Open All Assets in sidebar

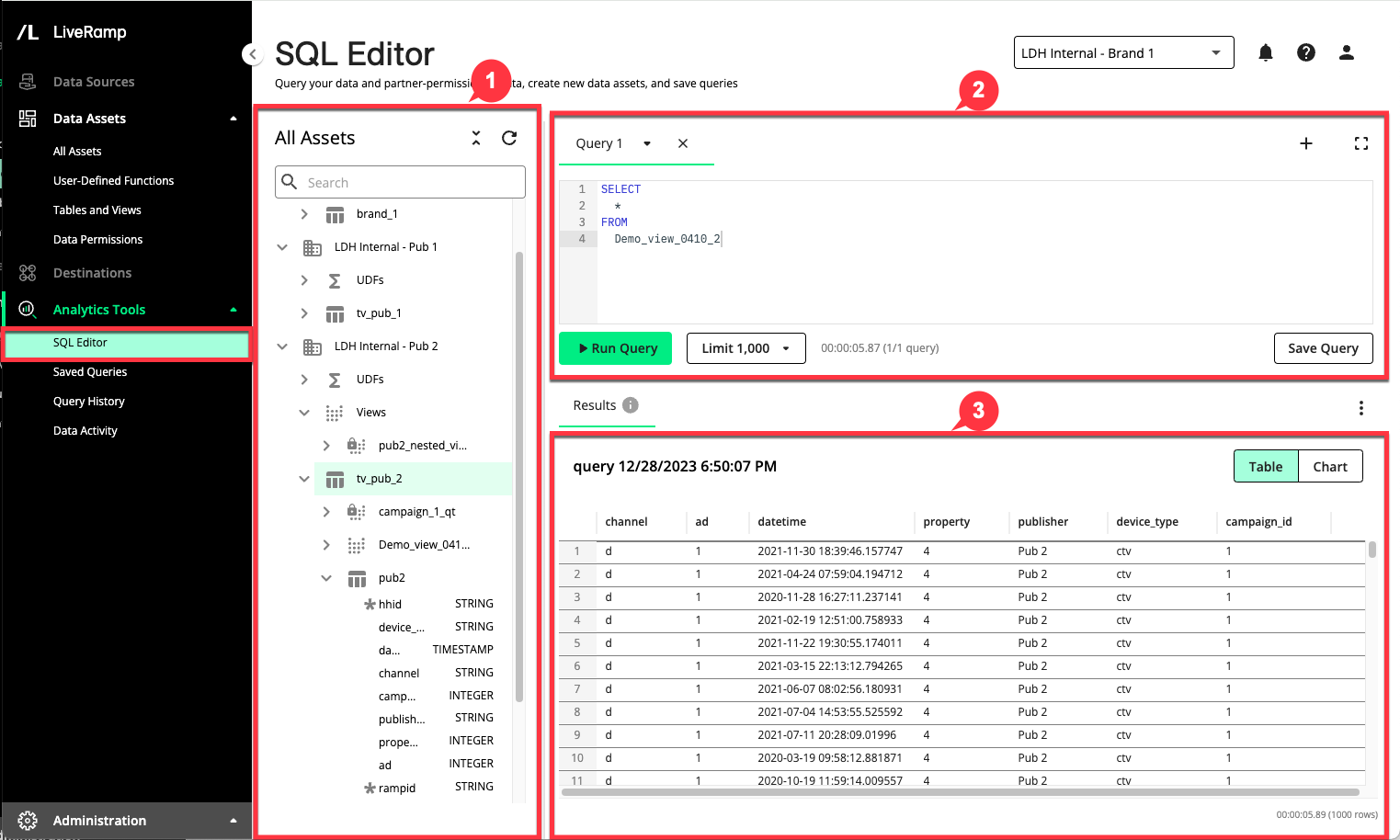click(77, 152)
